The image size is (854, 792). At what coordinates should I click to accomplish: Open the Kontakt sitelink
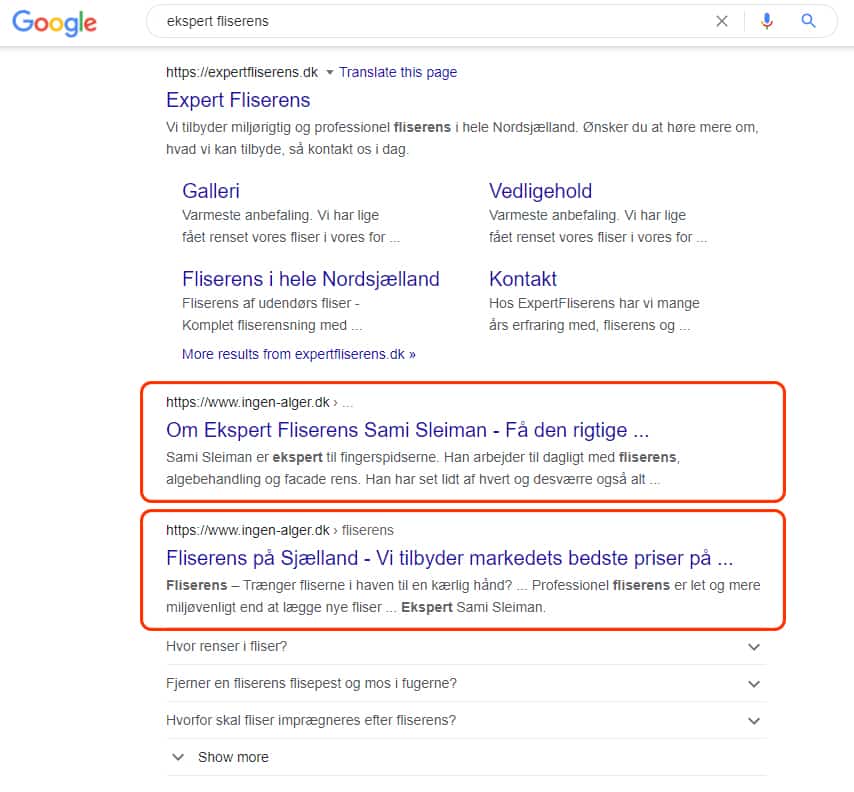[523, 279]
